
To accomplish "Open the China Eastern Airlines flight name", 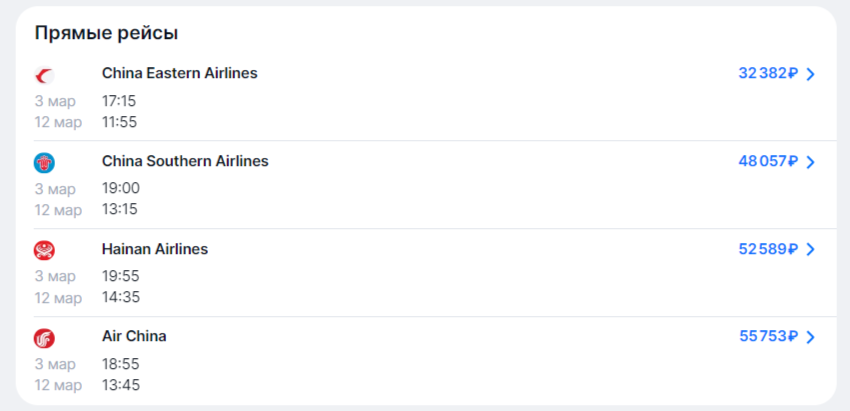I will [x=179, y=73].
